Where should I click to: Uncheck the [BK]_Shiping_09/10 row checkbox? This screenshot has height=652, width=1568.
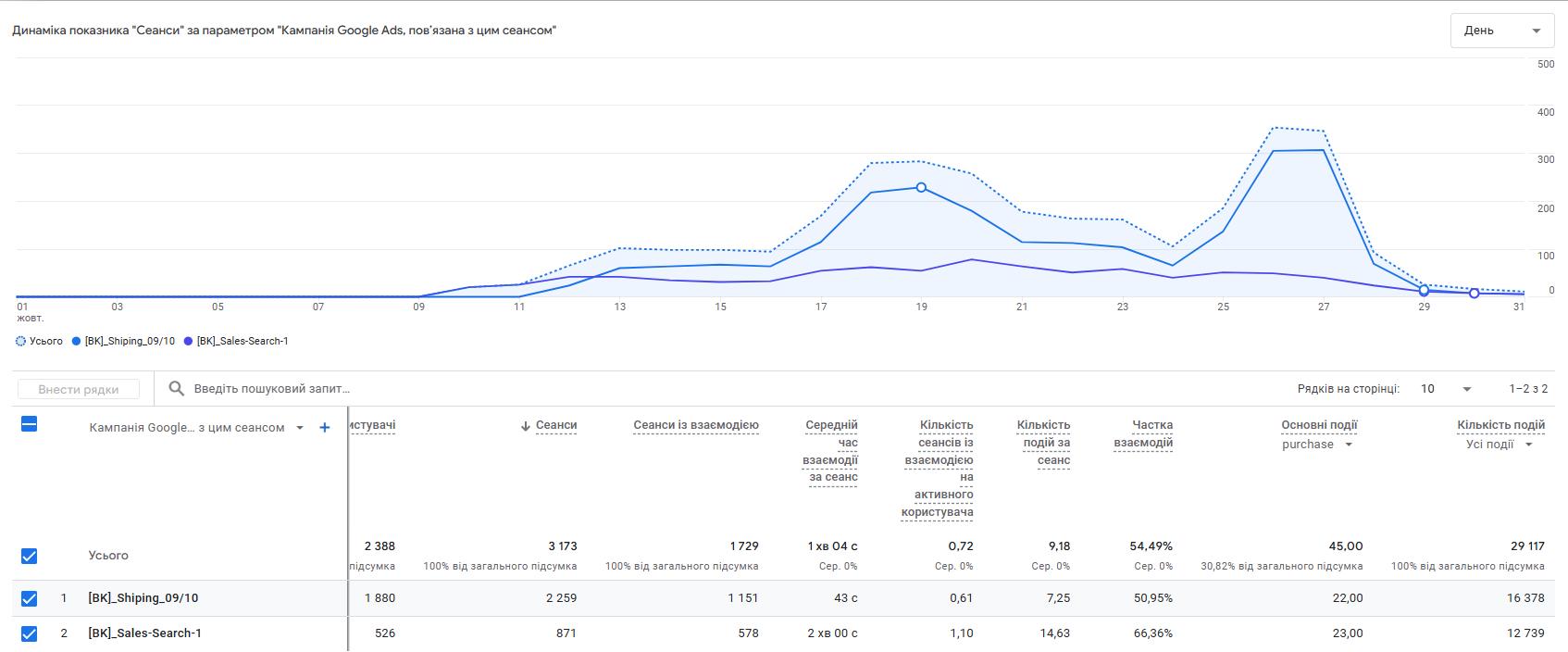click(29, 598)
